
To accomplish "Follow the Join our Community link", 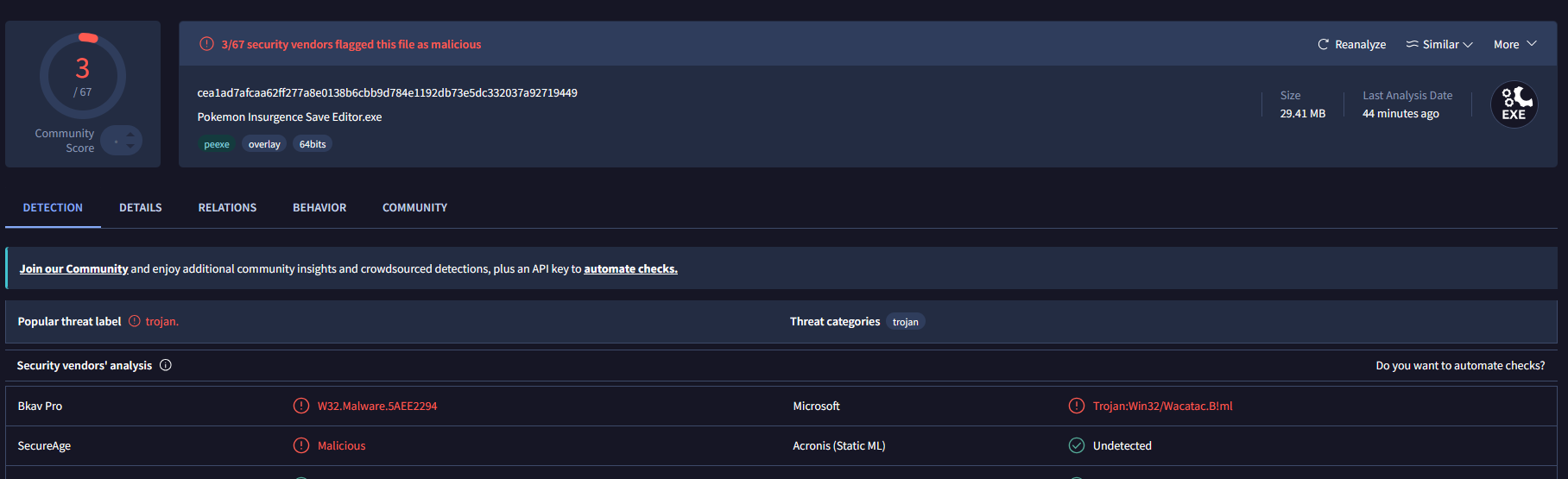I will (74, 268).
